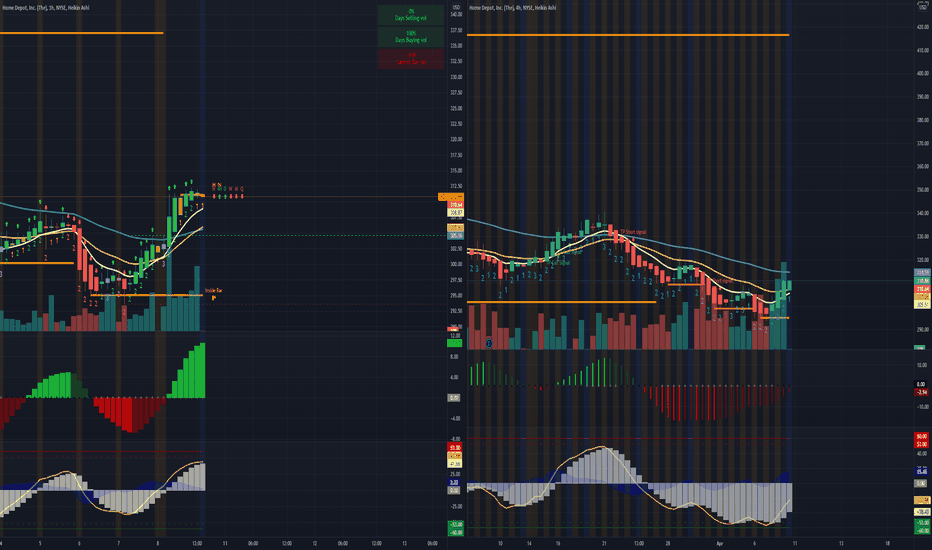The height and width of the screenshot is (550, 932).
Task: Open the USD currency selector on right chart
Action: point(922,7)
